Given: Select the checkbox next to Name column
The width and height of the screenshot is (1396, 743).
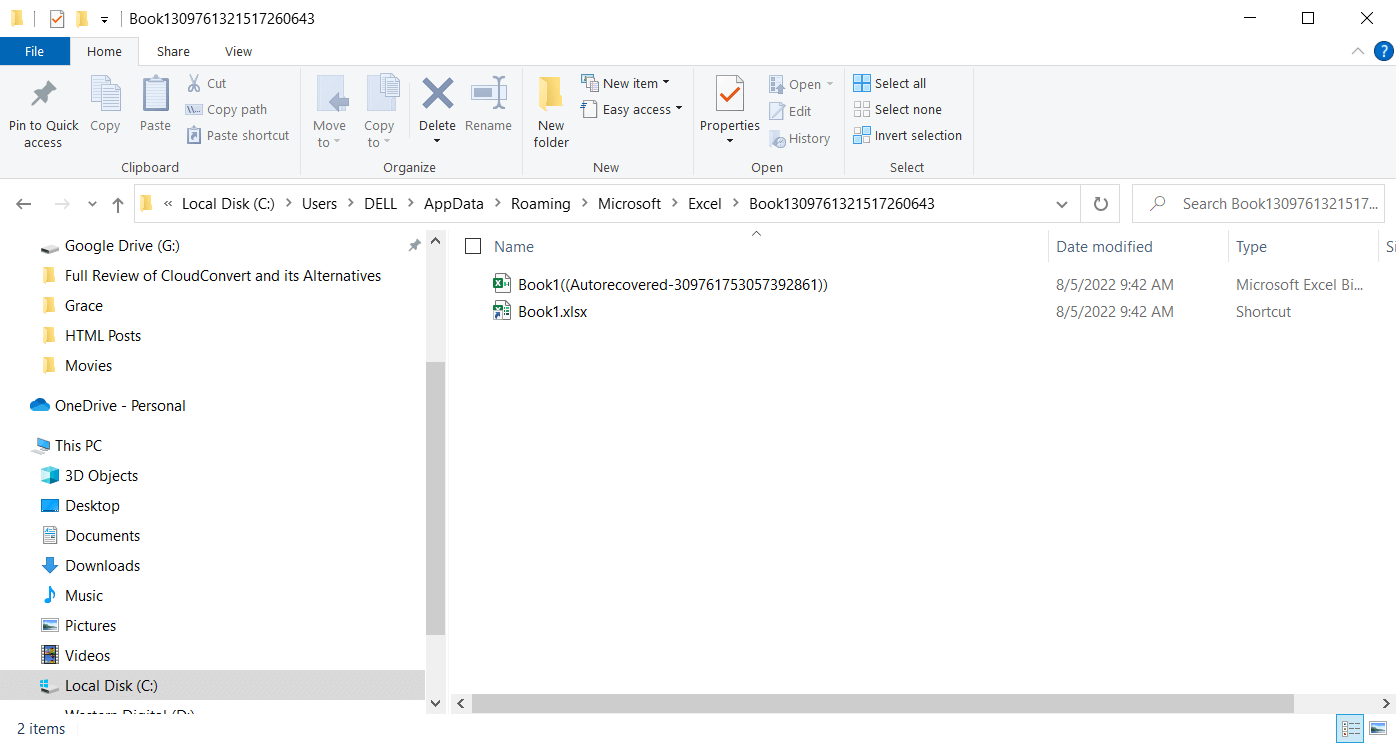Looking at the screenshot, I should click(473, 246).
